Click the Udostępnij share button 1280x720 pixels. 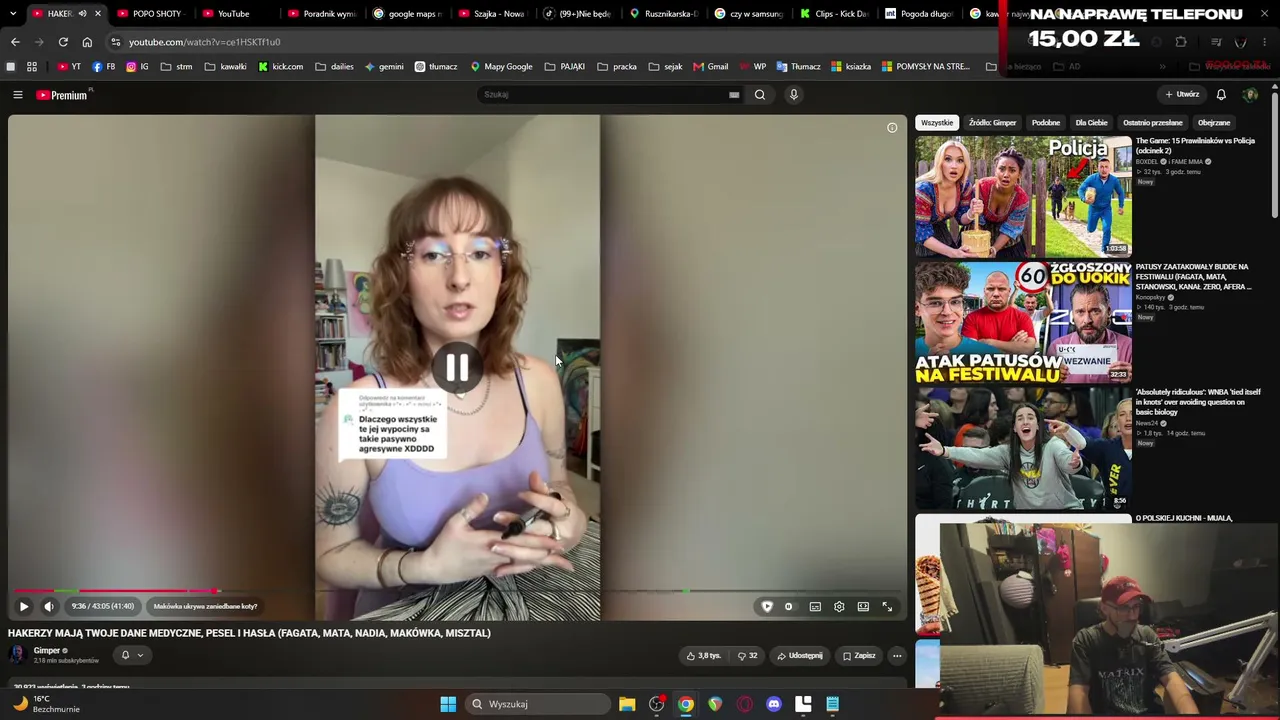point(800,656)
